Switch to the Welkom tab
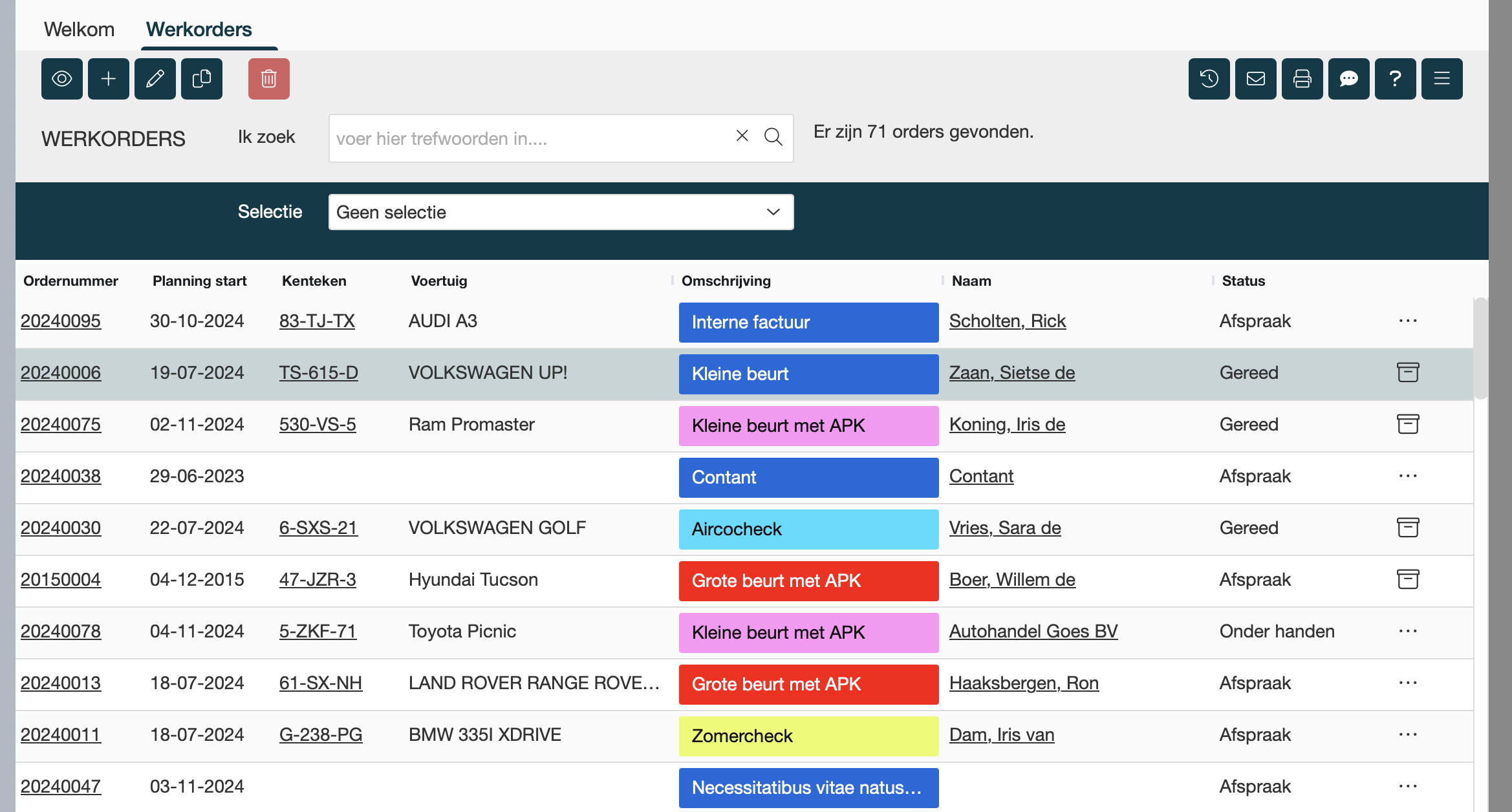Image resolution: width=1512 pixels, height=812 pixels. pyautogui.click(x=79, y=29)
